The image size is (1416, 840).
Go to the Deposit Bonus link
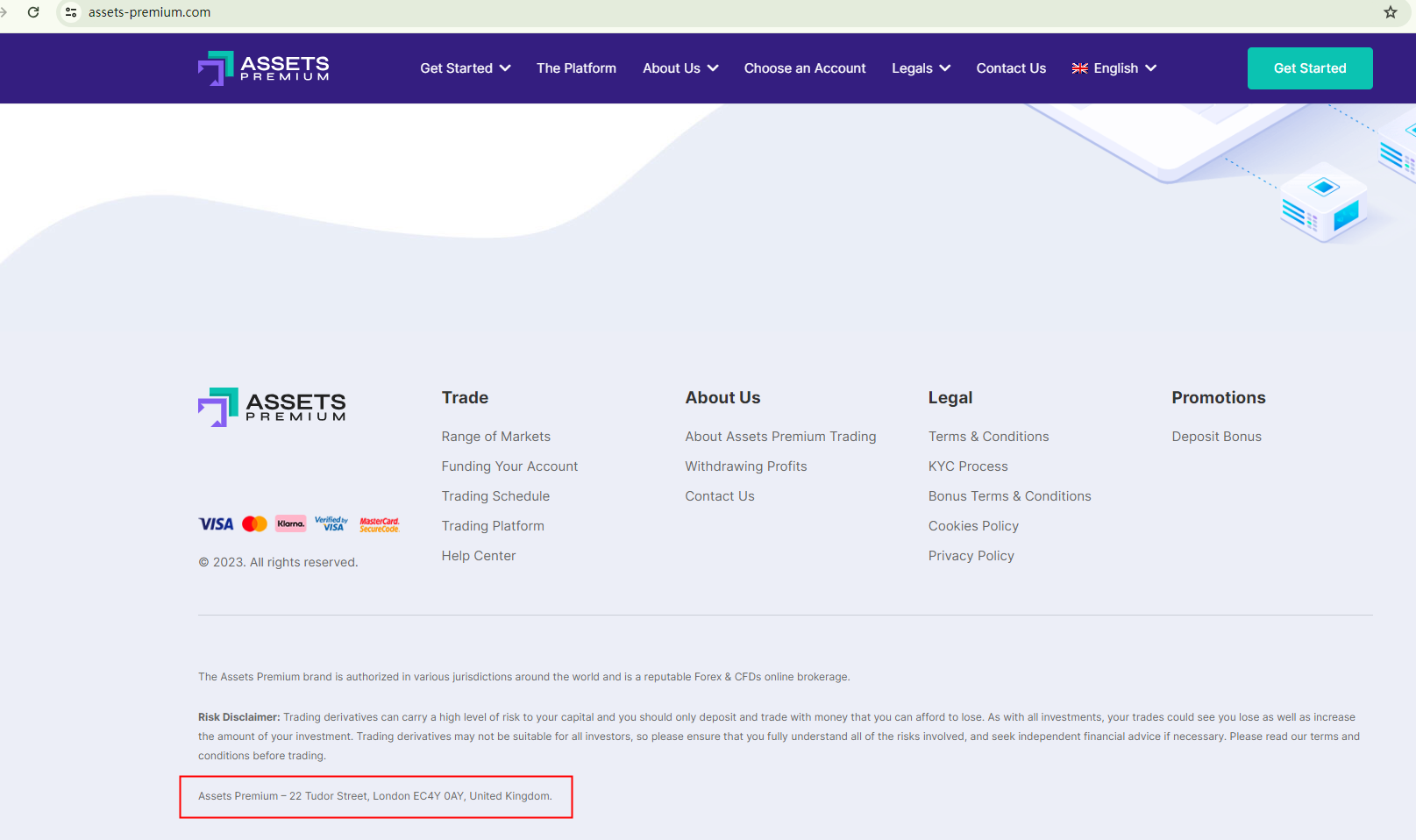click(x=1216, y=437)
